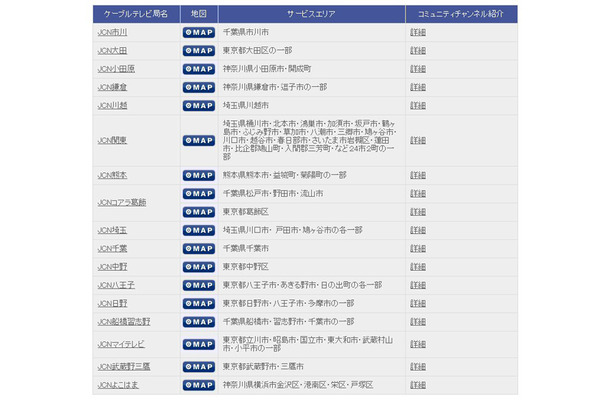Visit the JCN千葉 station link
Screen dimensions: 610x400
[112, 249]
